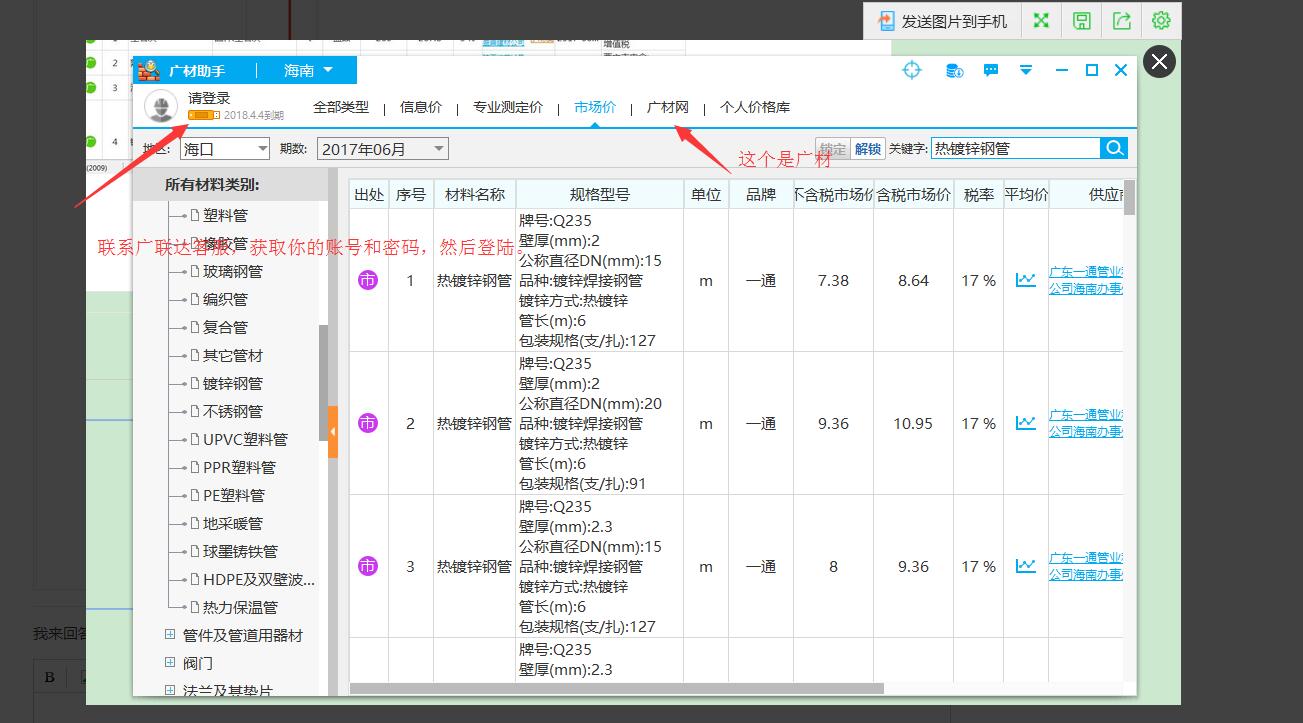Close the image preview with round X

[x=1159, y=62]
